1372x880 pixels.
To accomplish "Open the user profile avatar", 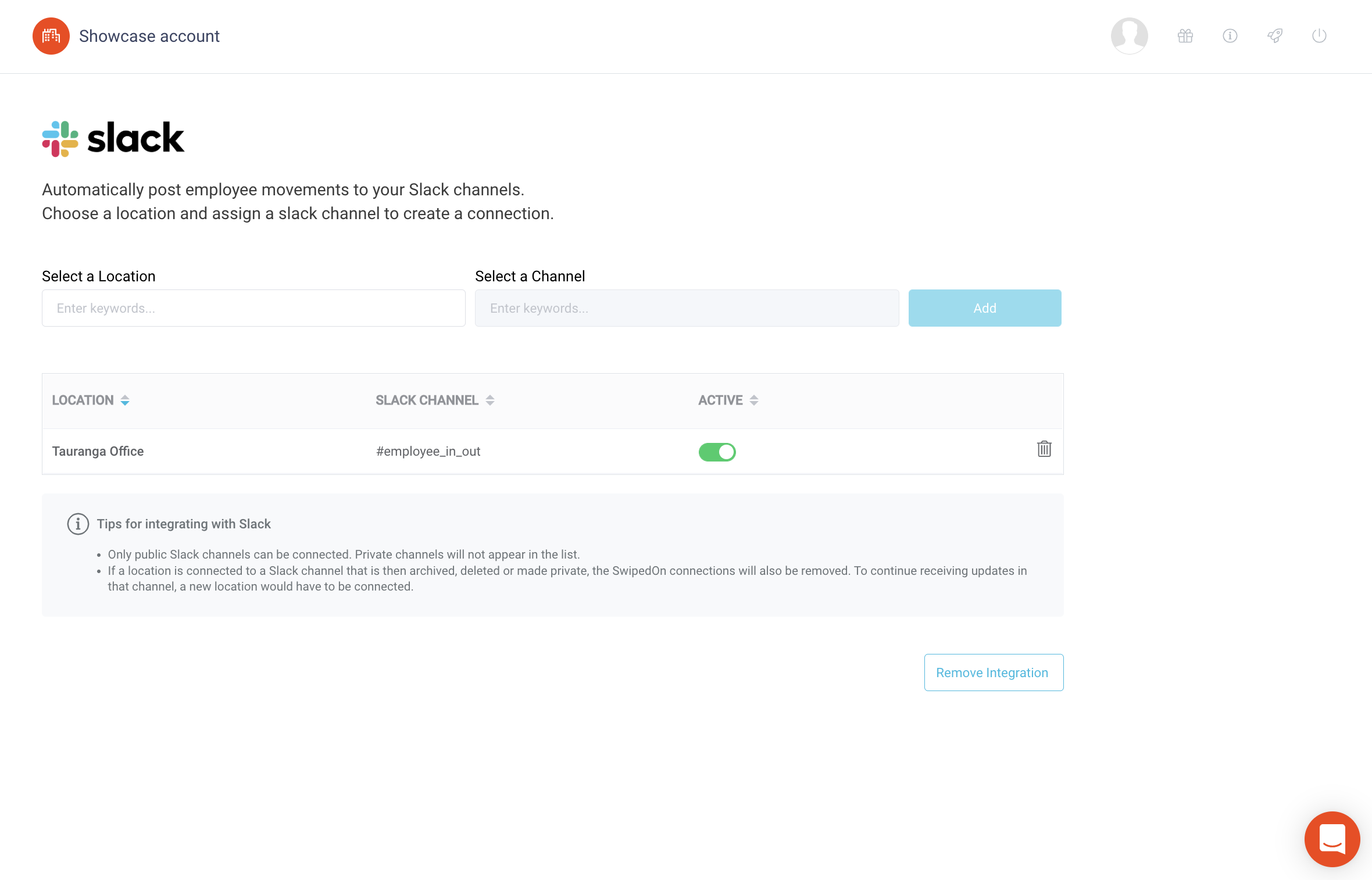I will point(1129,36).
